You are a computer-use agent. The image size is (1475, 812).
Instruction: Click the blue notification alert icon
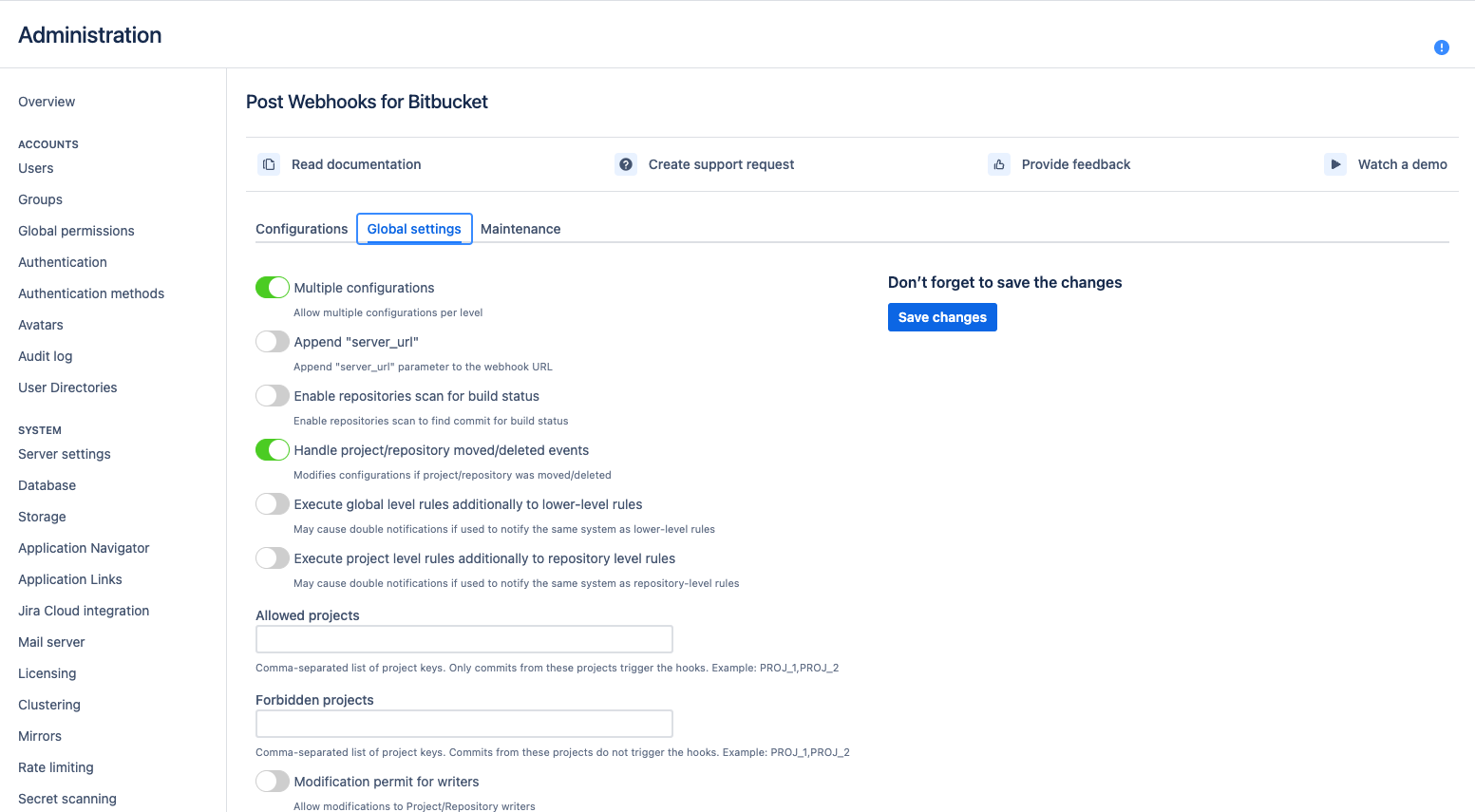pyautogui.click(x=1441, y=47)
